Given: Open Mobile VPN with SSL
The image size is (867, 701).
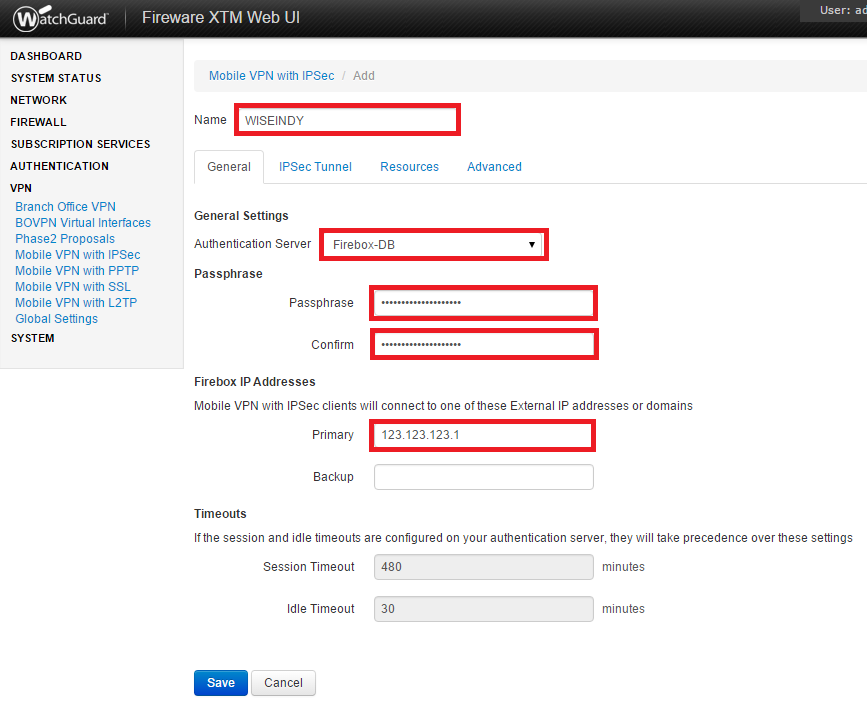Looking at the screenshot, I should (x=72, y=287).
